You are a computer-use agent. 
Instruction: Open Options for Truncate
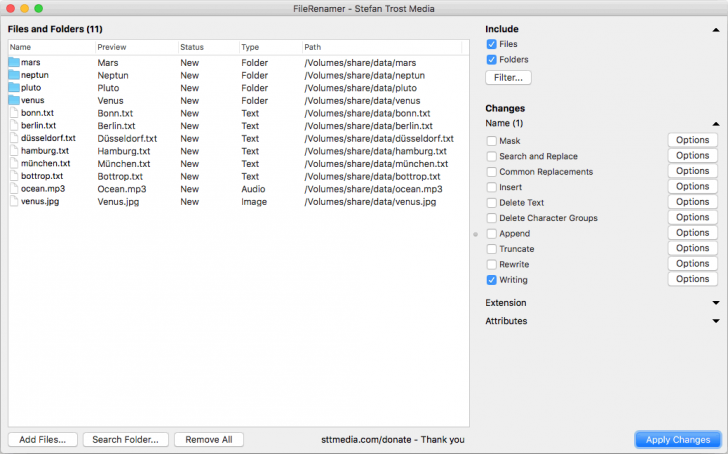coord(692,248)
